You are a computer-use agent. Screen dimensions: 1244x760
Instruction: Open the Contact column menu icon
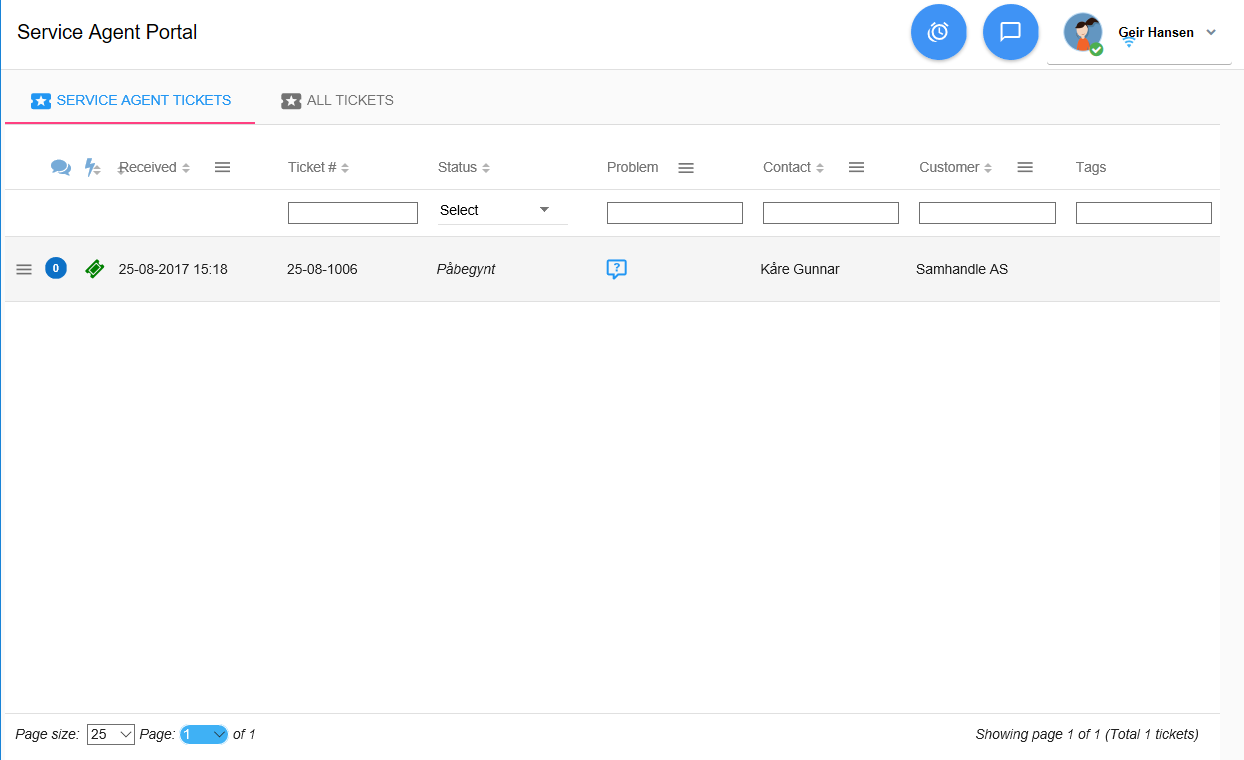point(856,167)
